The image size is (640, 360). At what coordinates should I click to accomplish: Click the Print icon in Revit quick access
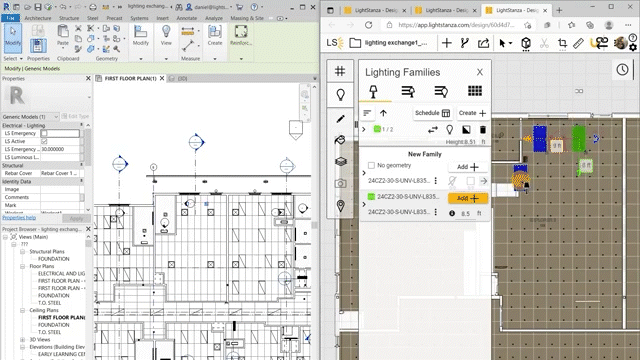93,7
